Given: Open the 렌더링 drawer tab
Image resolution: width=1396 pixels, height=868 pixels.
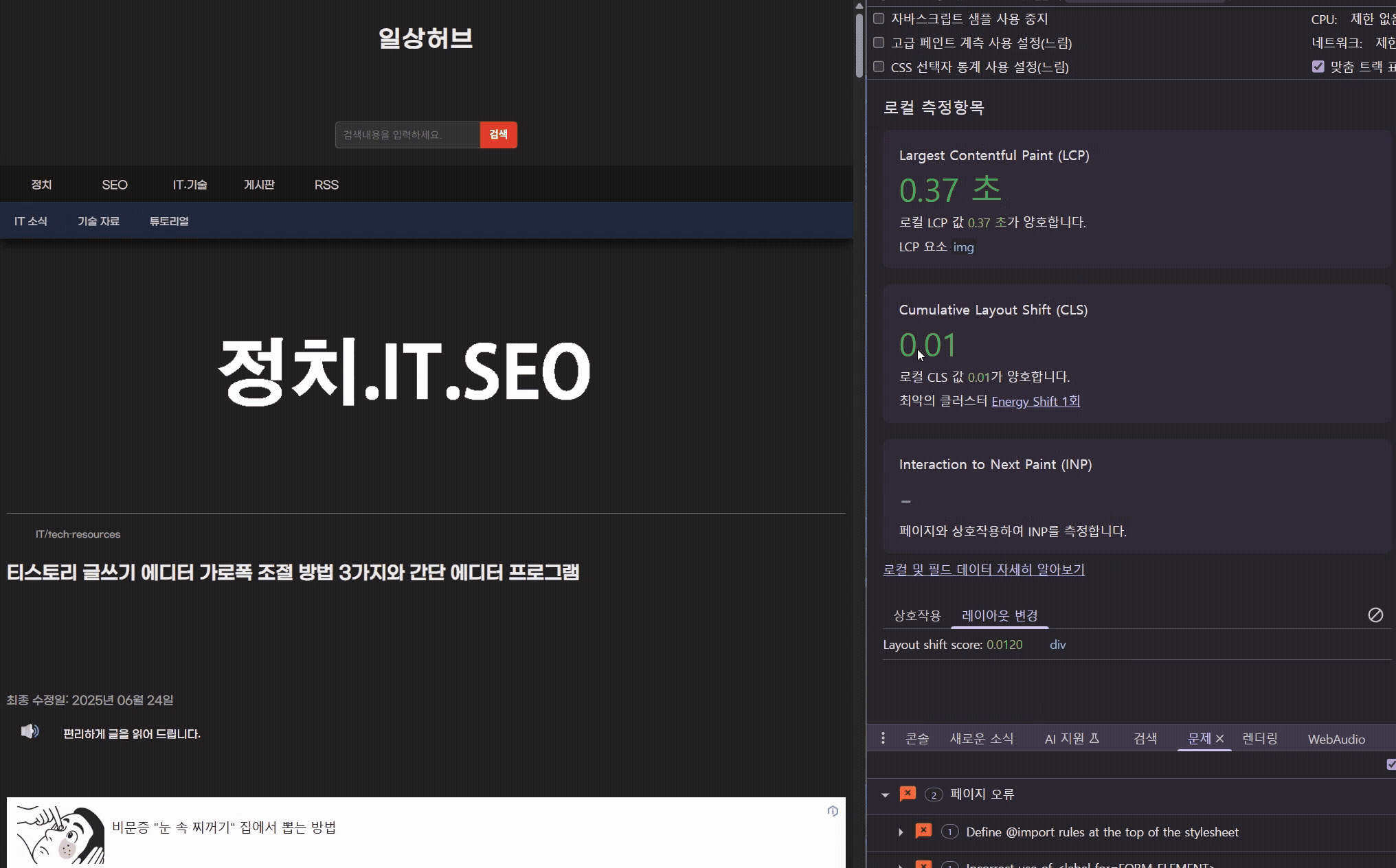Looking at the screenshot, I should point(1260,739).
